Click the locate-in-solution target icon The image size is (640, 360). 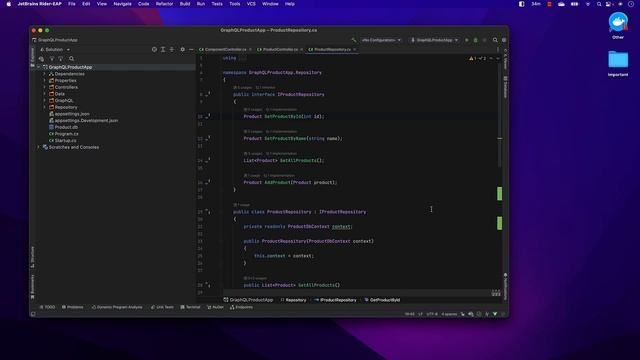154,49
